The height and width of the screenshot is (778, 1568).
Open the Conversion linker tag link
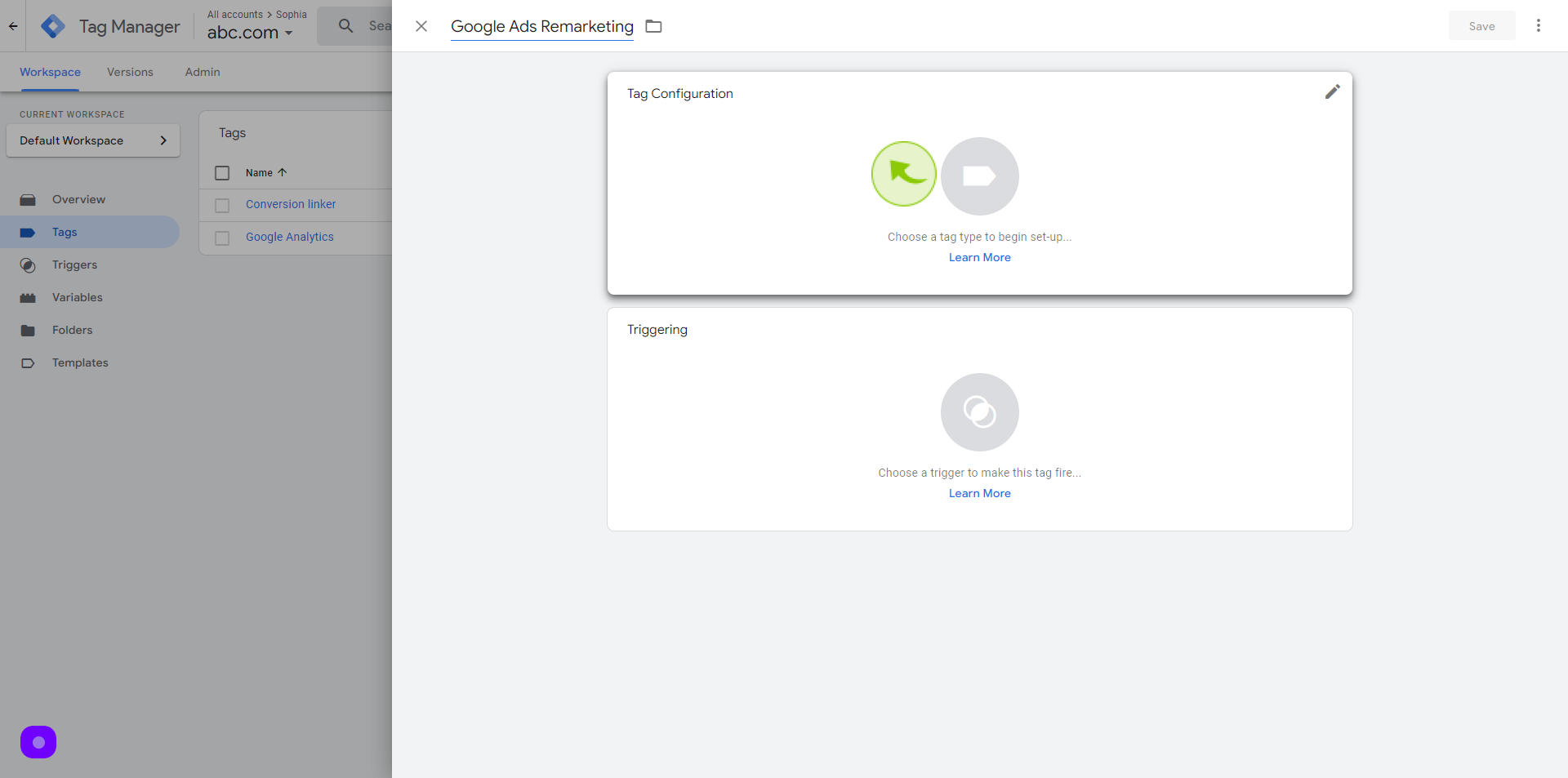(291, 204)
